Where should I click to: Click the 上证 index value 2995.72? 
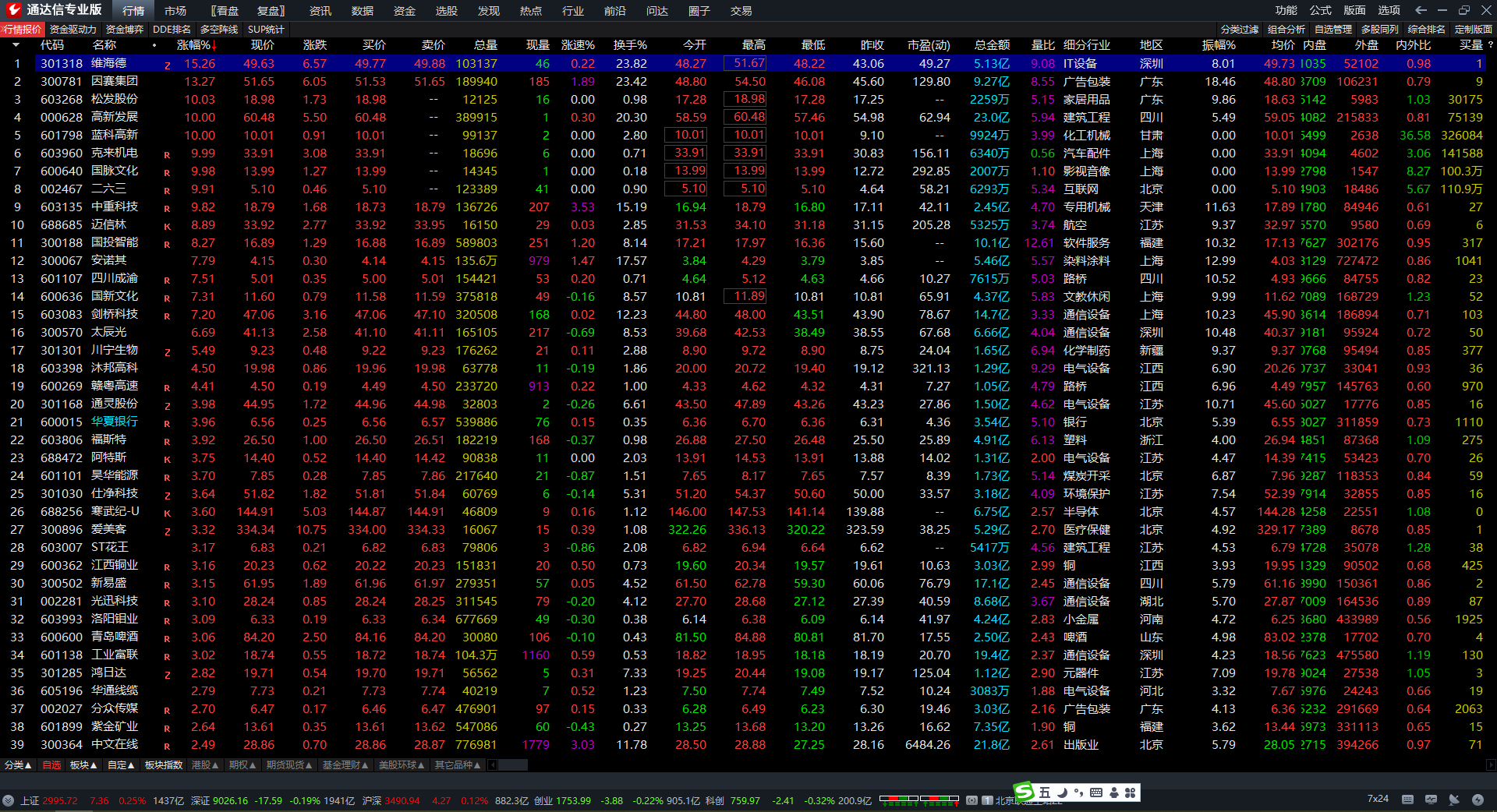60,800
